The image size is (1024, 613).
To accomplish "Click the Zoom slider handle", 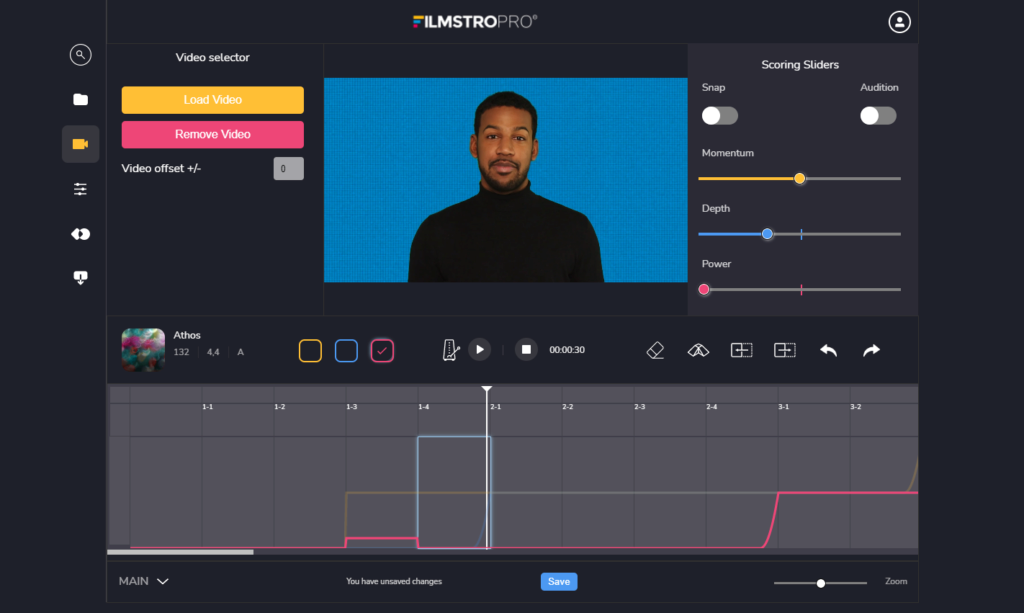I will 821,583.
